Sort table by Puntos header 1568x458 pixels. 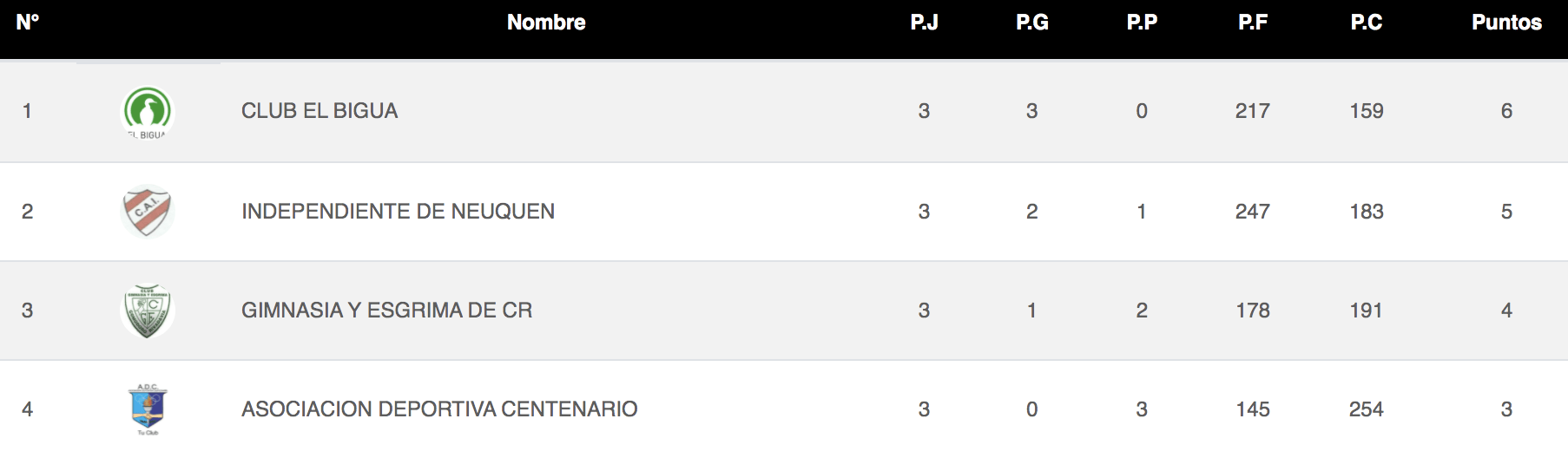[1506, 23]
